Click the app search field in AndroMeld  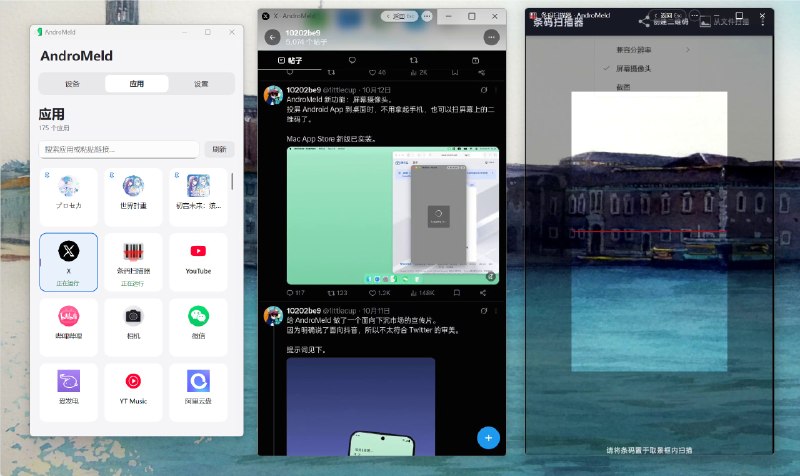tap(119, 149)
